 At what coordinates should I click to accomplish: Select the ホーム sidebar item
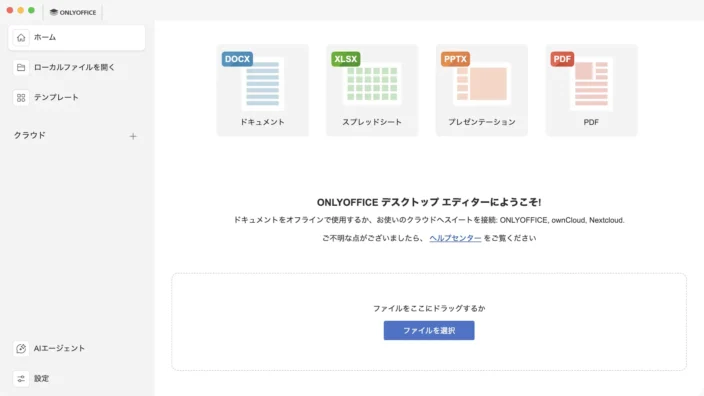pos(77,38)
